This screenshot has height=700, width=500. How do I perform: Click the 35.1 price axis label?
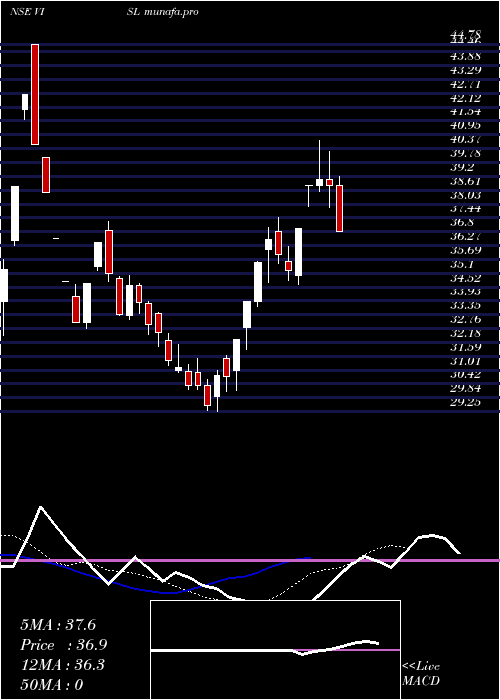click(462, 264)
